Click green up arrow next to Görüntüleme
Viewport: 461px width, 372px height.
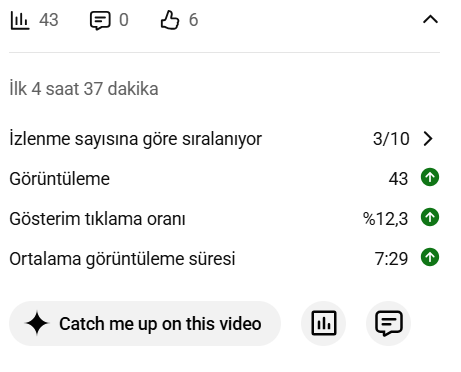click(x=430, y=177)
